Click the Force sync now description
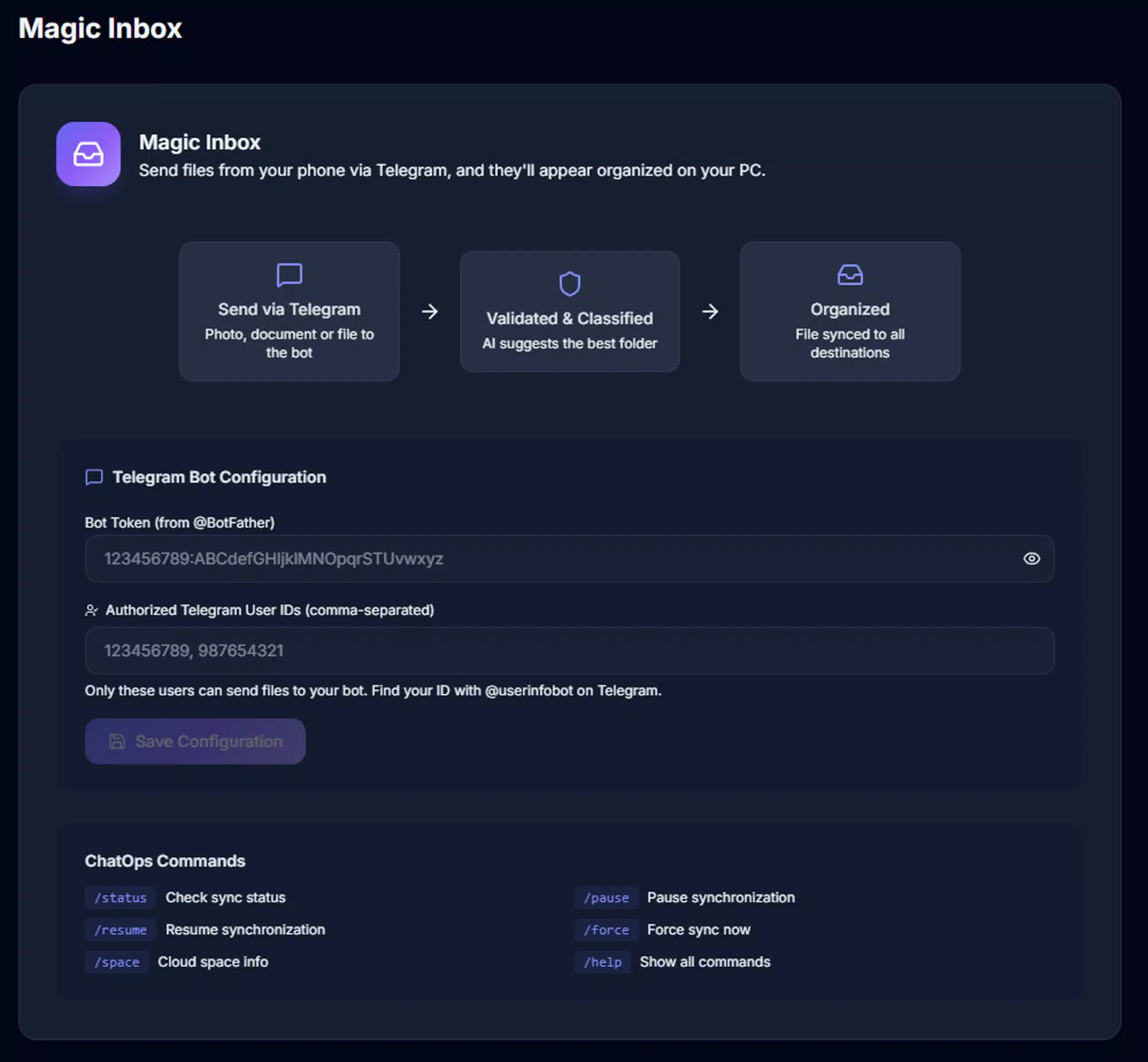 pos(699,930)
